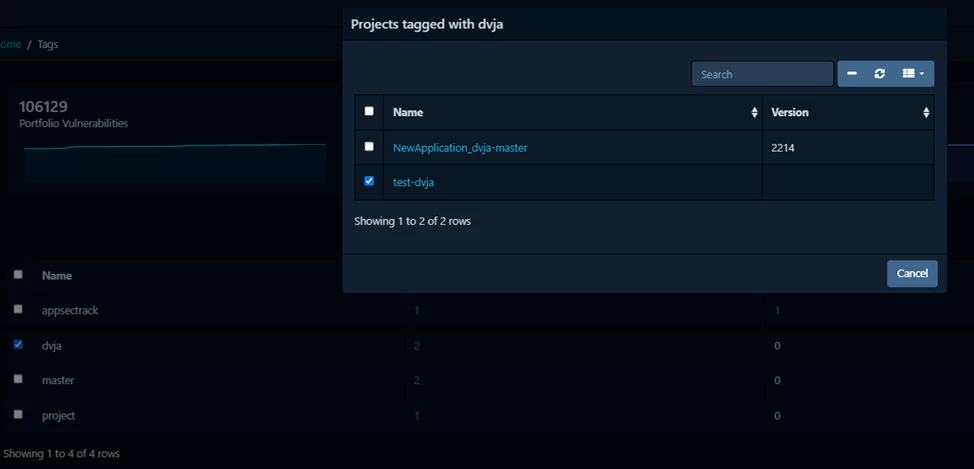Click the Name column header in tags table
The height and width of the screenshot is (469, 974).
(x=57, y=276)
